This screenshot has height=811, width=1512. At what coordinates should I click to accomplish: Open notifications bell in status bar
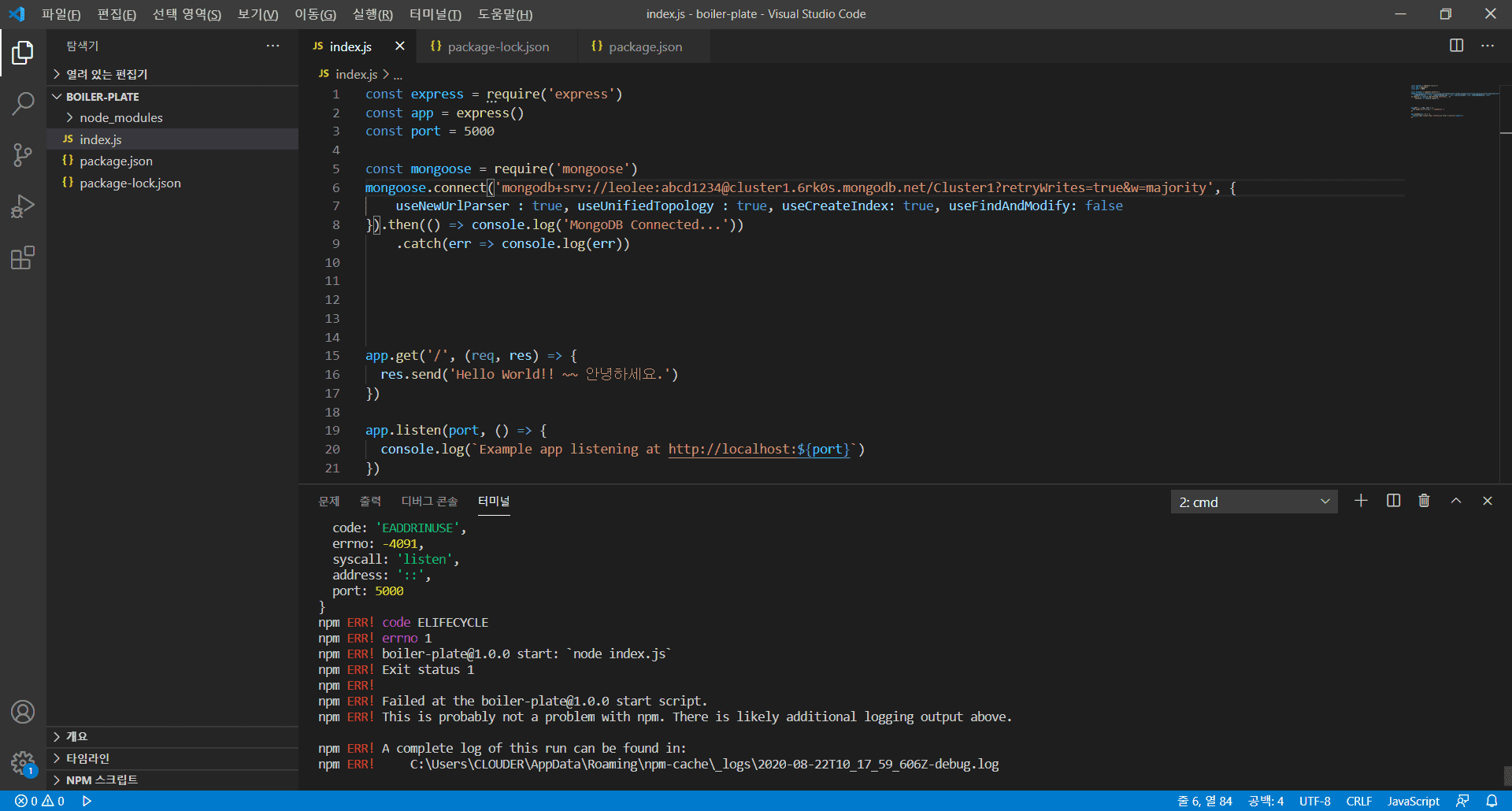click(x=1492, y=801)
